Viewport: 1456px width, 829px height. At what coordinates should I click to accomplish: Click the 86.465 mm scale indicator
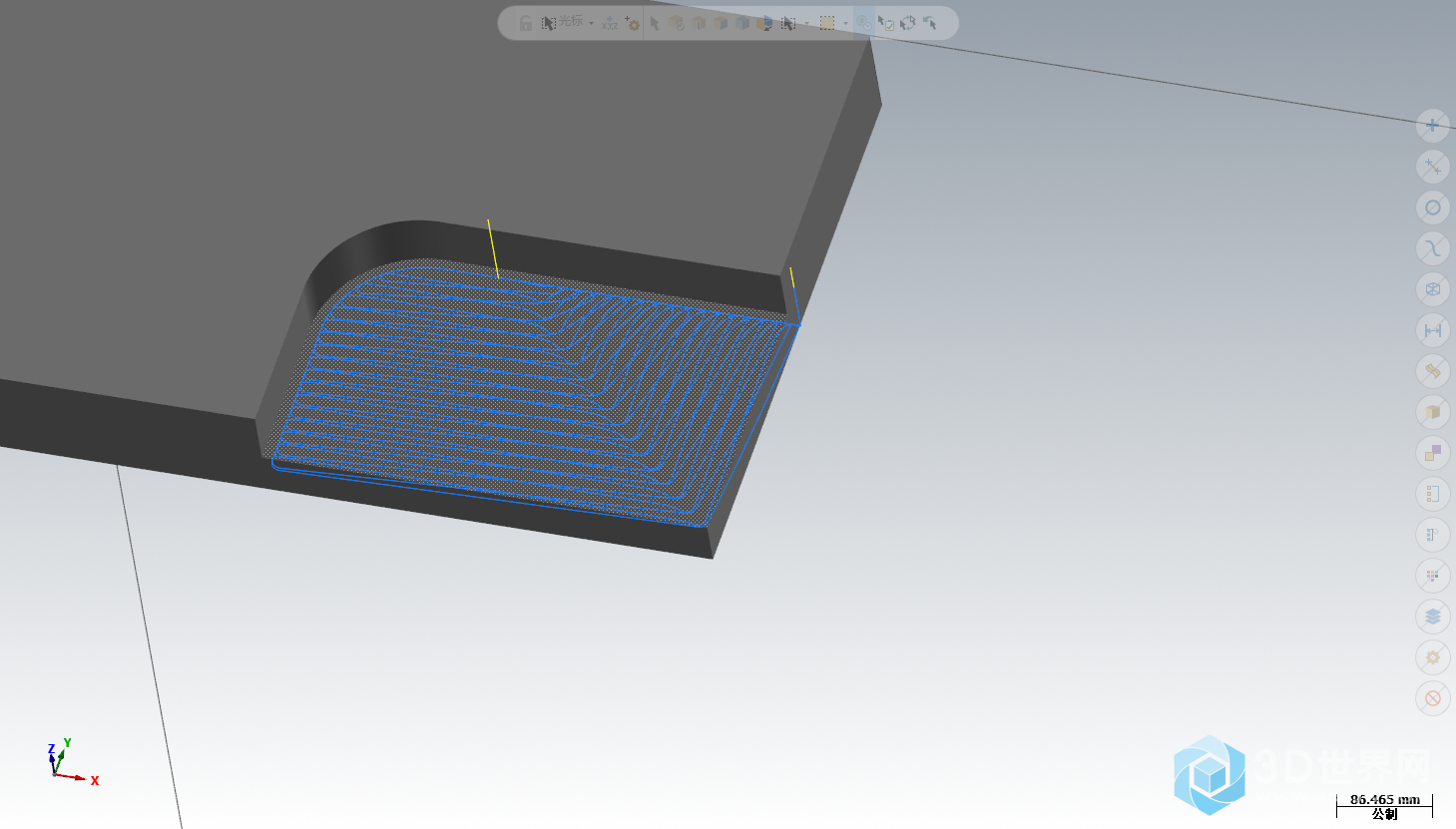tap(1385, 799)
